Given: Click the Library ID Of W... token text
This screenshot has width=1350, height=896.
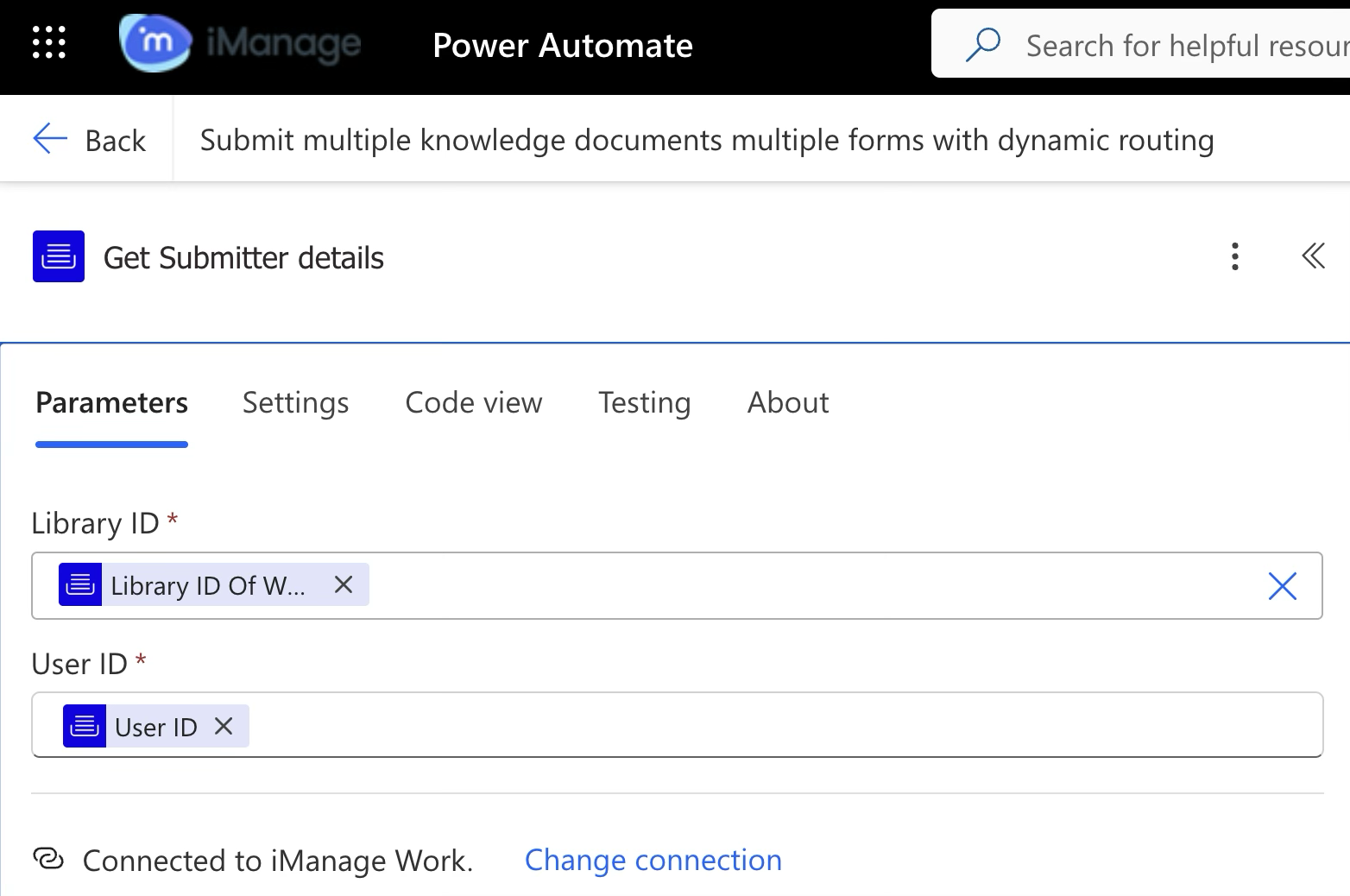Looking at the screenshot, I should (x=208, y=585).
